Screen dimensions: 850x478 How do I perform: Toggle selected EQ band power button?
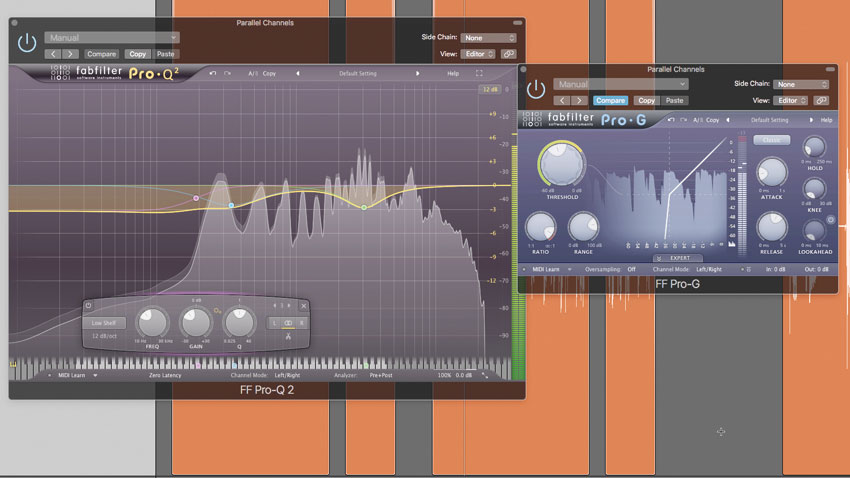coord(88,306)
